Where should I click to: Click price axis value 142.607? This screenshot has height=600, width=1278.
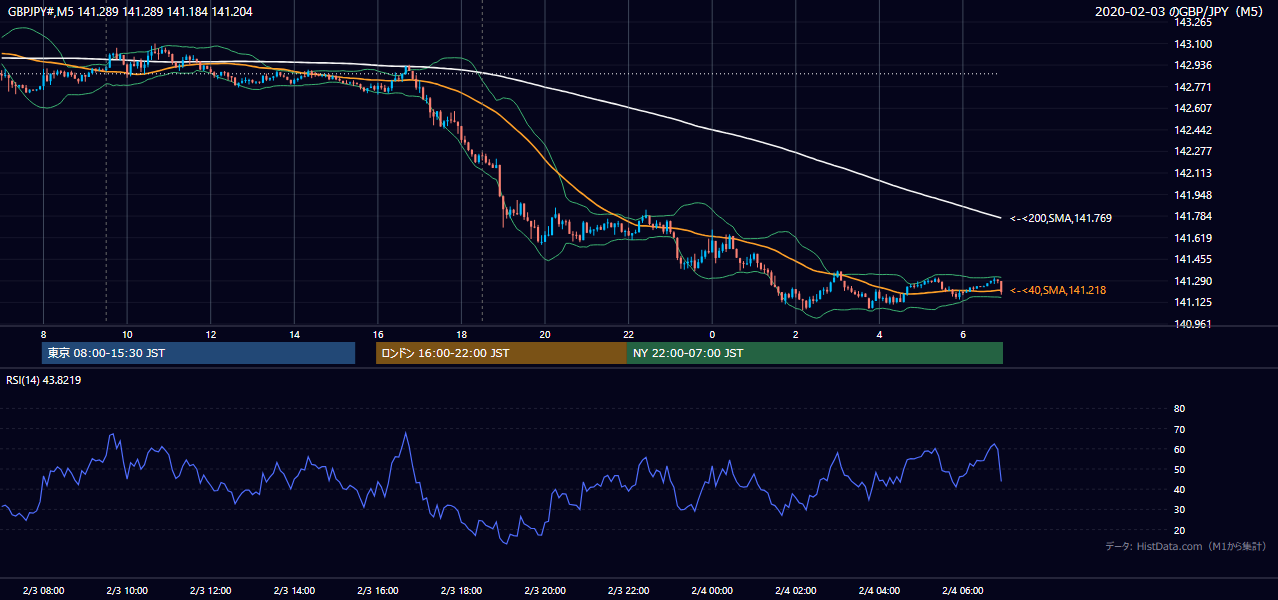pos(1193,108)
